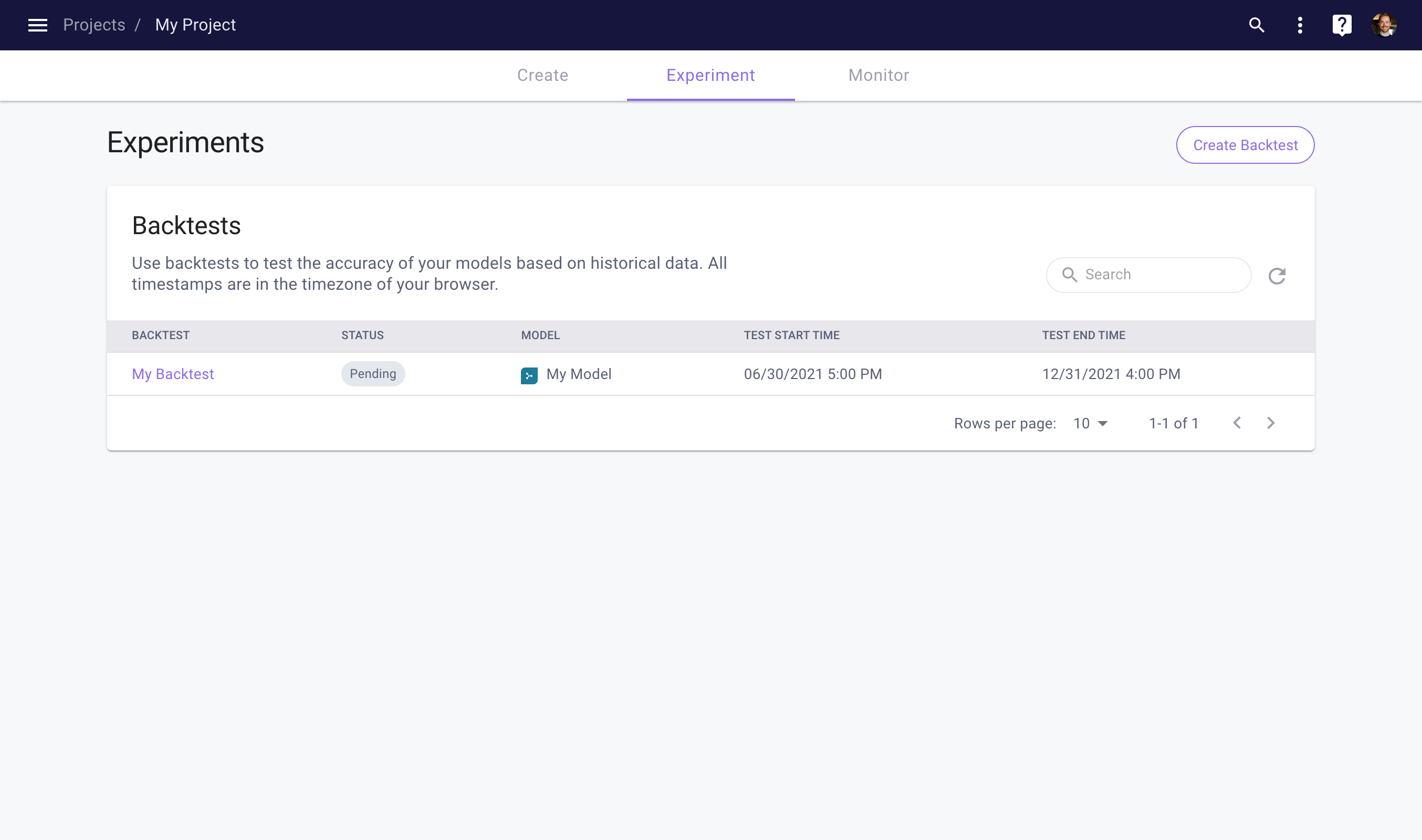Screen dimensions: 1422x840
Task: Switch to the Create tab
Action: click(542, 75)
